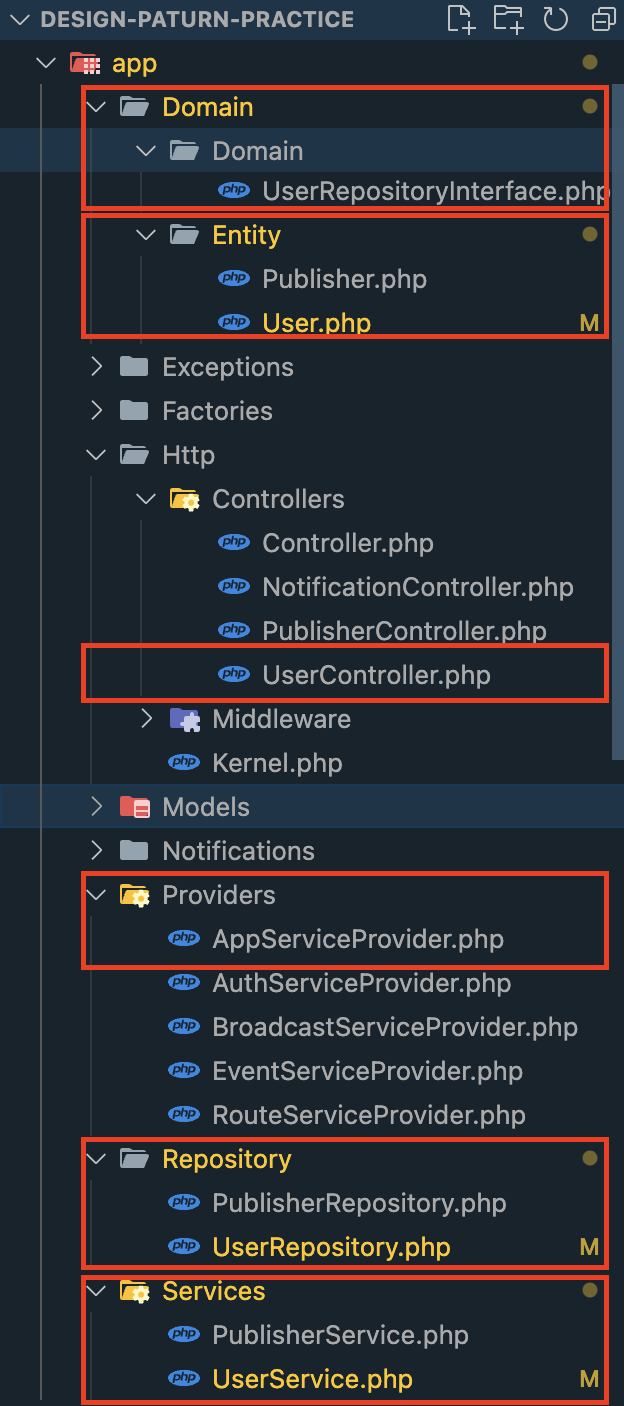Click the New Folder icon in explorer header
Viewport: 624px width, 1406px height.
(x=508, y=19)
